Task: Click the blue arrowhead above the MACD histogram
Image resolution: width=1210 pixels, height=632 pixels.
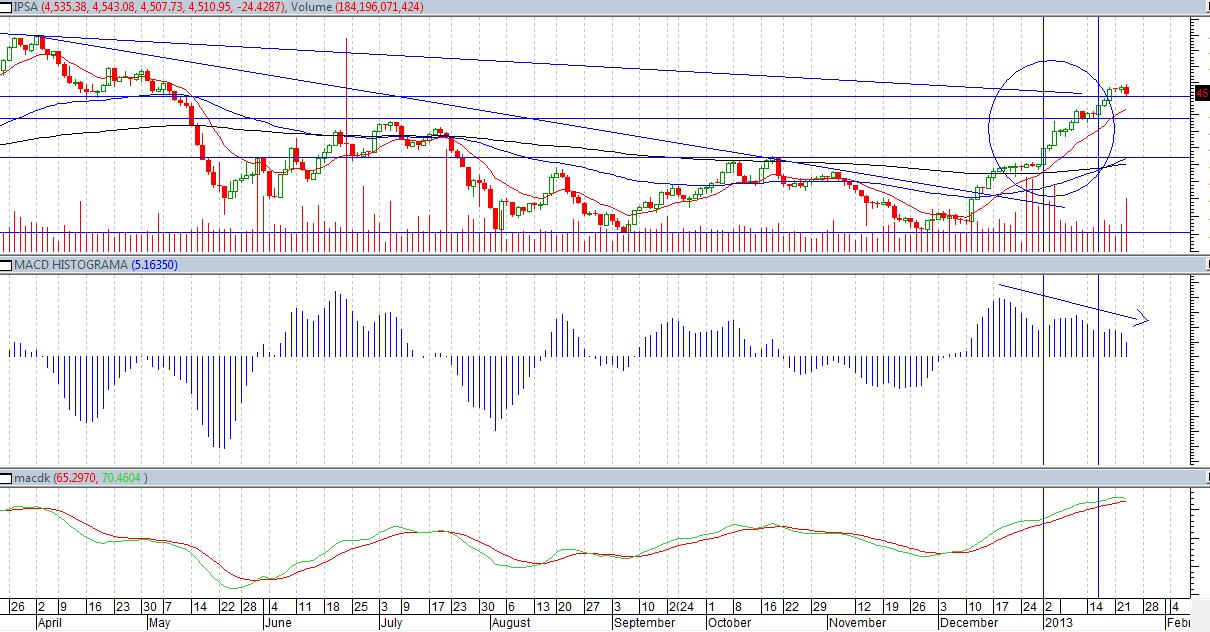Action: [1144, 320]
